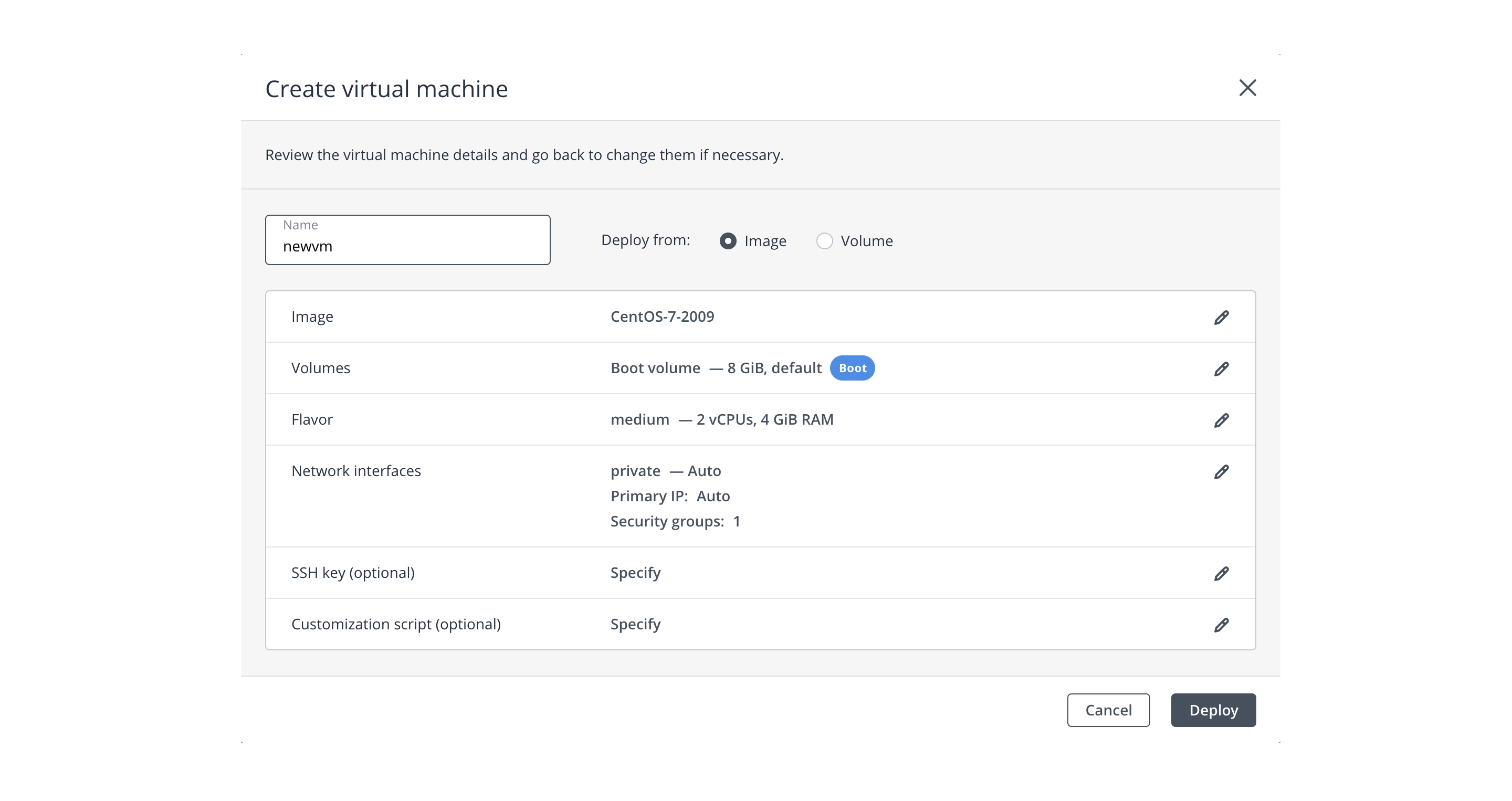Click Specify for Customization script

[x=635, y=624]
